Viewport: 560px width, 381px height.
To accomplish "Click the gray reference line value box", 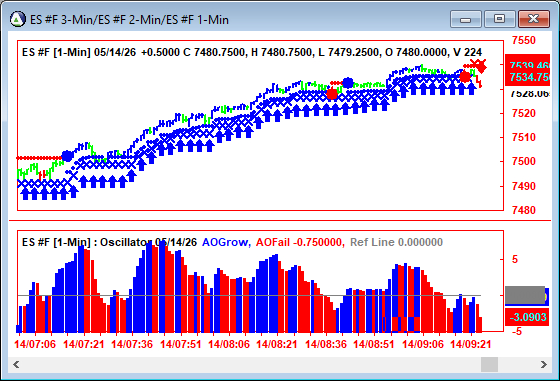I will click(525, 295).
